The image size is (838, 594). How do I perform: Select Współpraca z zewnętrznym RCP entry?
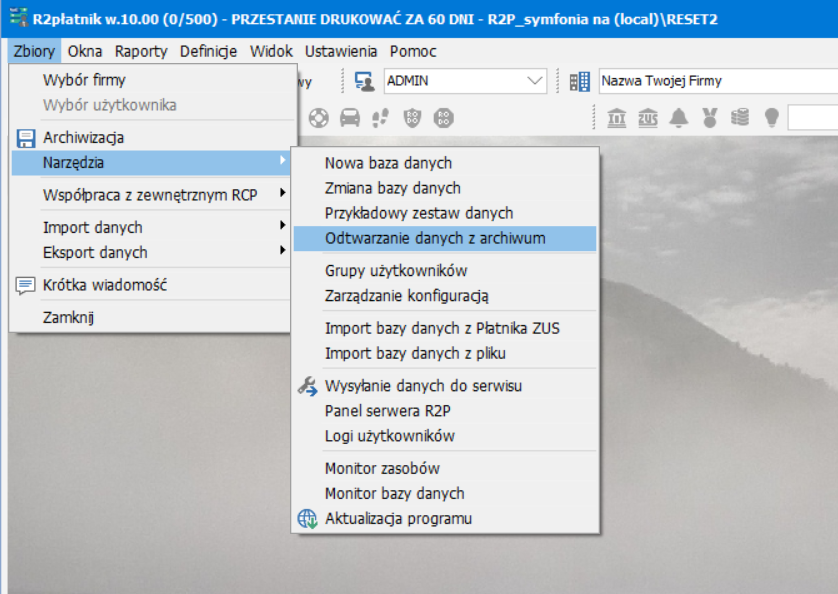click(151, 195)
